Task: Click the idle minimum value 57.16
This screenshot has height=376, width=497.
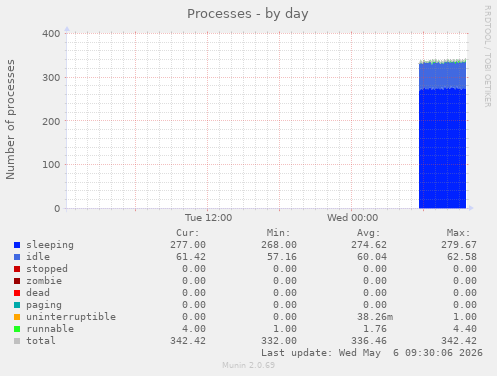Action: pyautogui.click(x=282, y=257)
